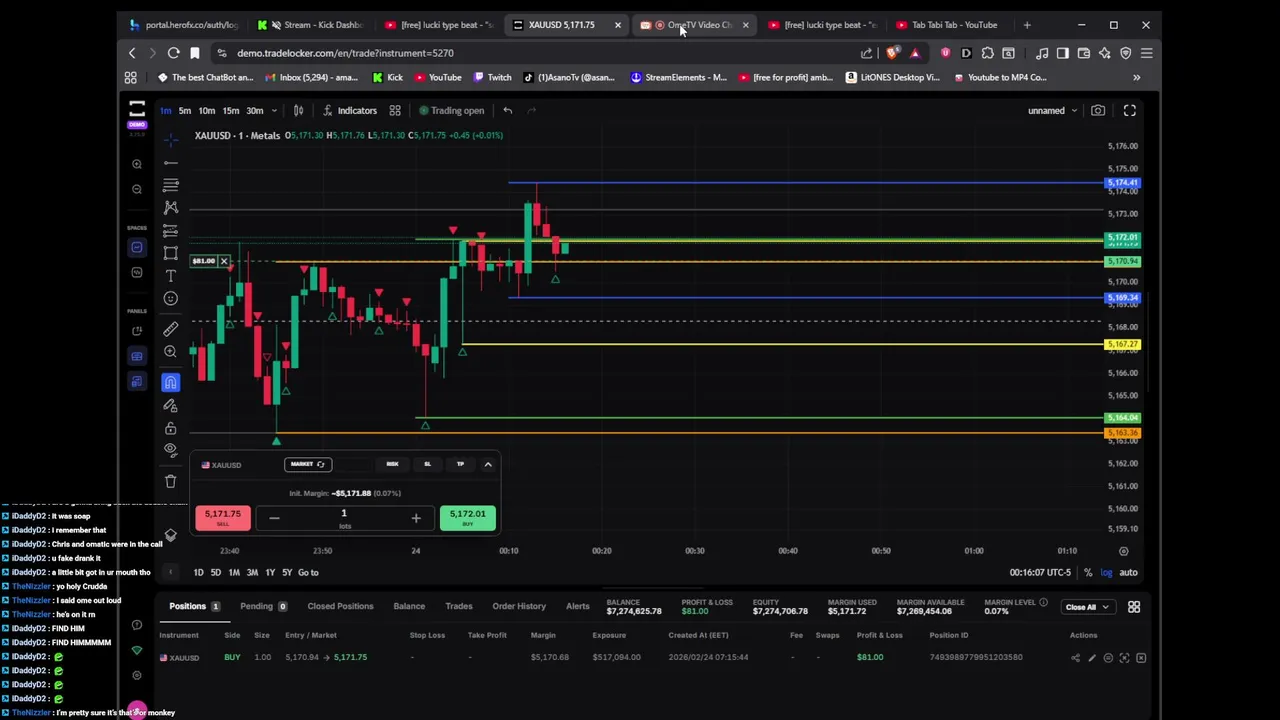Click Go to date button
1280x720 pixels.
308,573
